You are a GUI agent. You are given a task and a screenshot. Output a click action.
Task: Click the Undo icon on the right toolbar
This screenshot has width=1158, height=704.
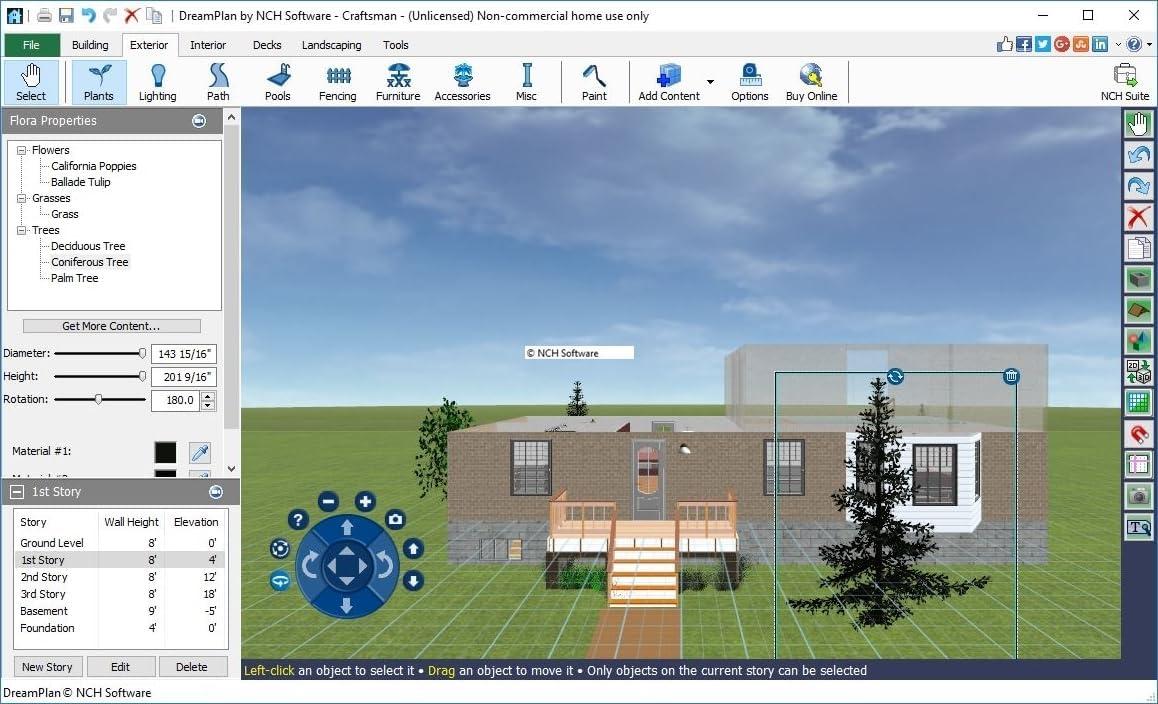[1139, 155]
